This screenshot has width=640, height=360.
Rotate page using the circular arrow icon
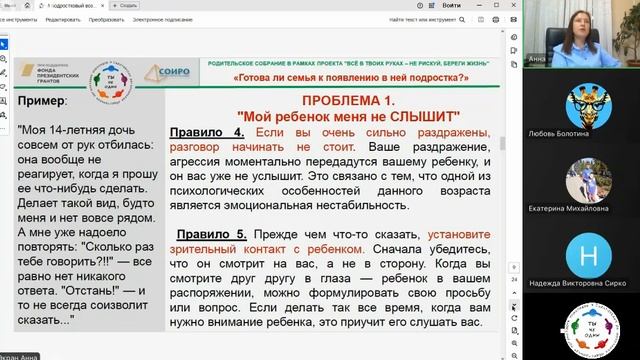coord(514,318)
